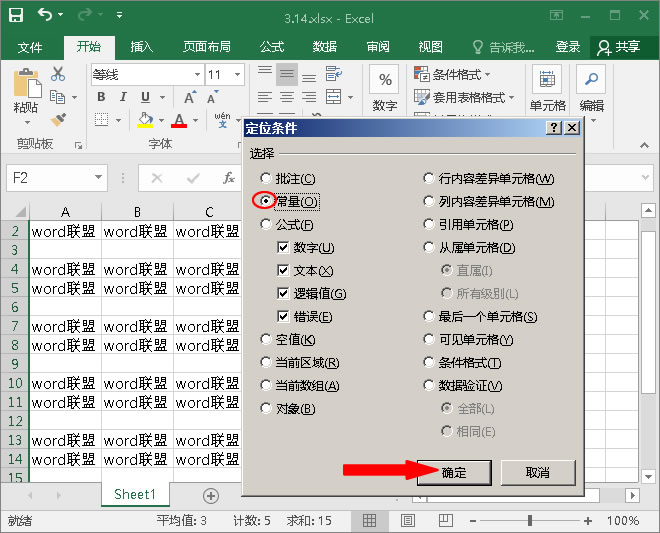Click the fx insert function icon
Image resolution: width=660 pixels, height=533 pixels.
(229, 178)
